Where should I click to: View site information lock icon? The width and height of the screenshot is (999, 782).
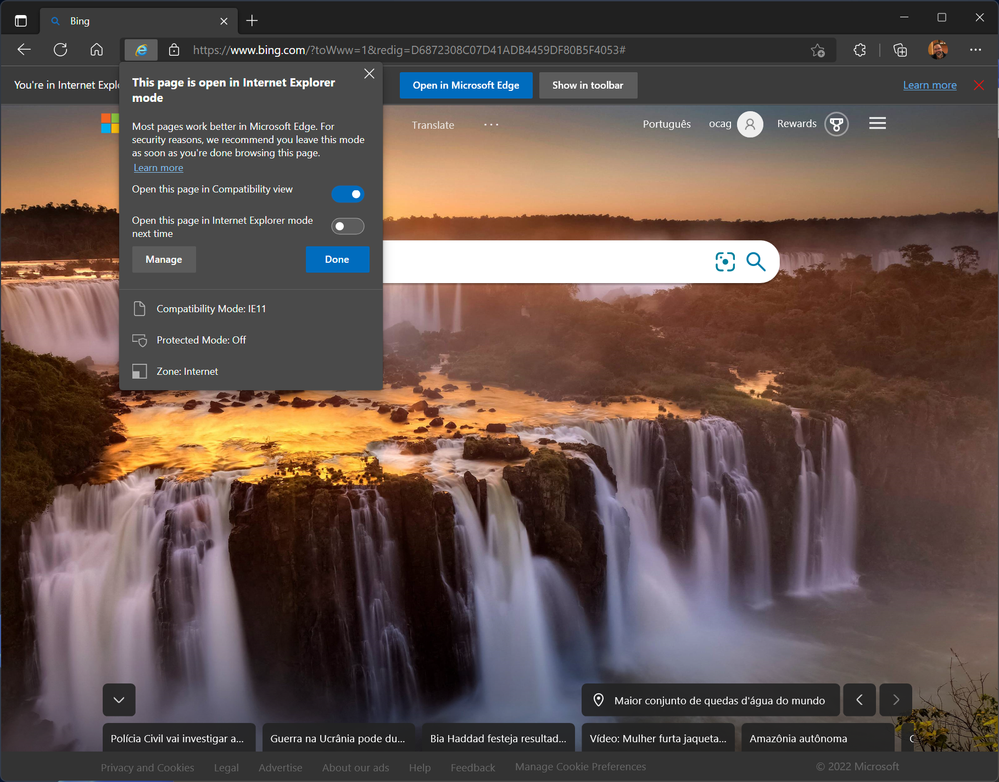point(174,50)
